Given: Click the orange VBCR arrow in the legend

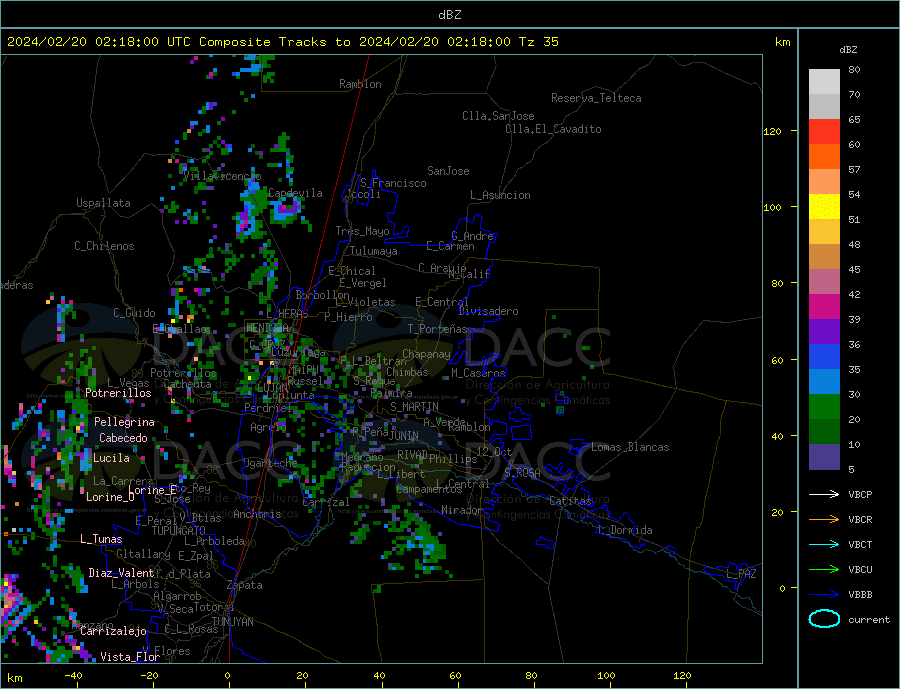Looking at the screenshot, I should pyautogui.click(x=824, y=520).
